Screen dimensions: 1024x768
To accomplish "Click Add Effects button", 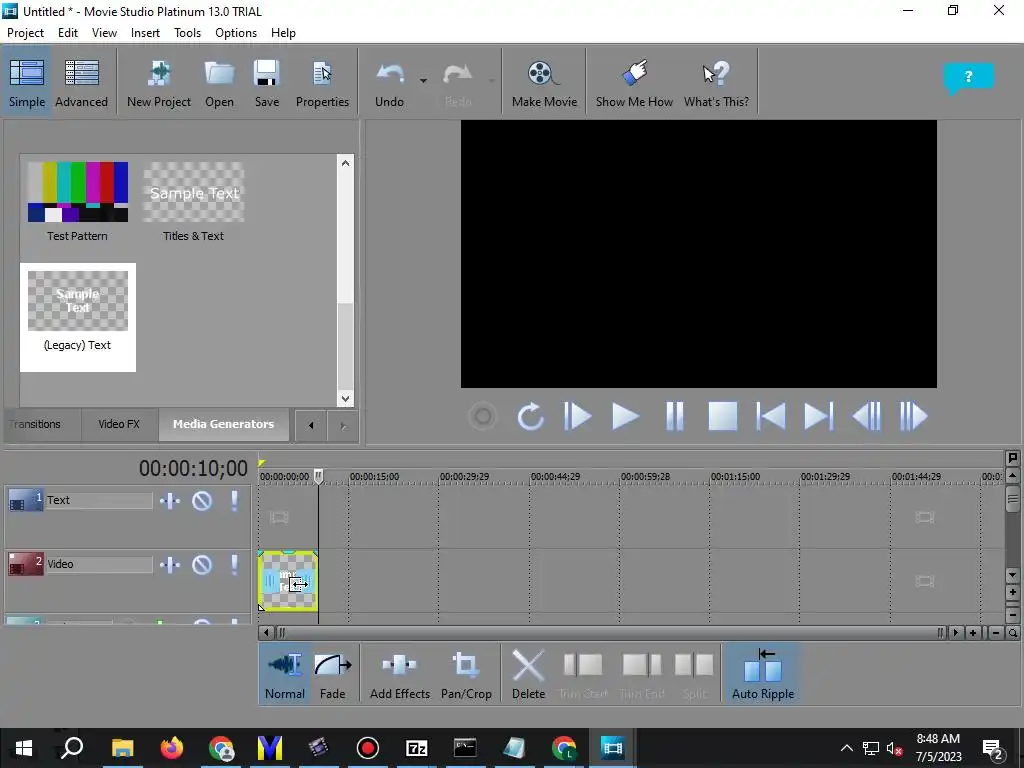I will click(400, 675).
